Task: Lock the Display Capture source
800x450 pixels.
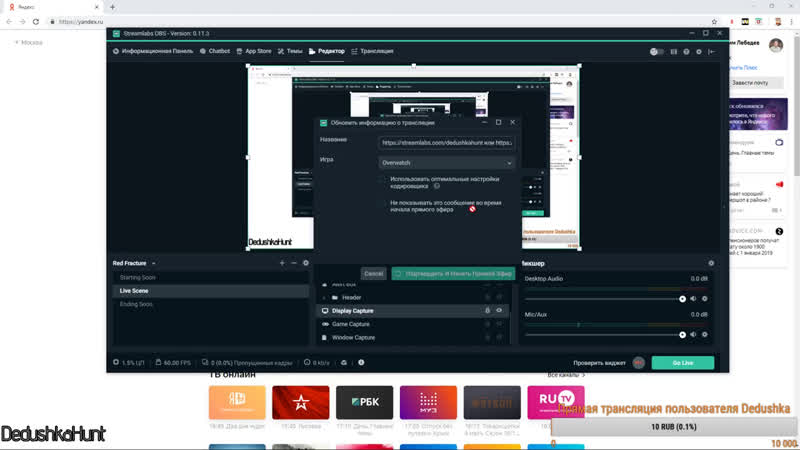Action: pyautogui.click(x=487, y=311)
